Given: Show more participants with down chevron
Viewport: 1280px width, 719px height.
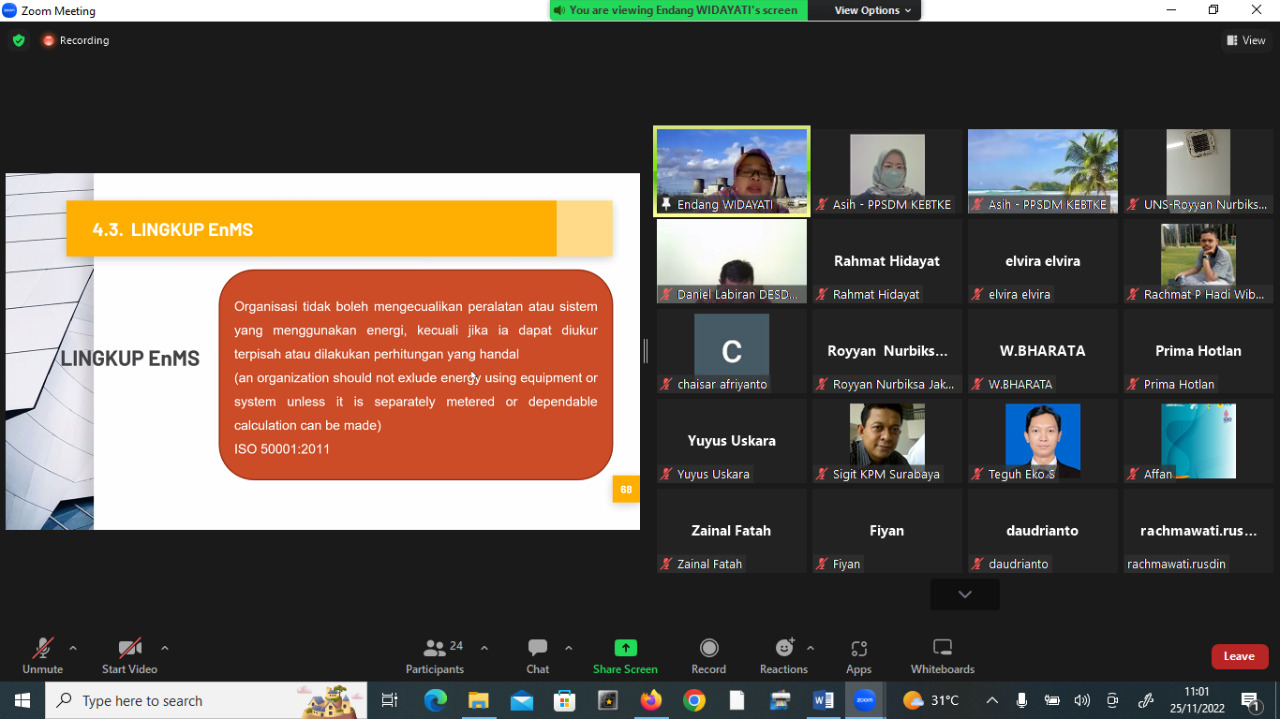Looking at the screenshot, I should (964, 594).
